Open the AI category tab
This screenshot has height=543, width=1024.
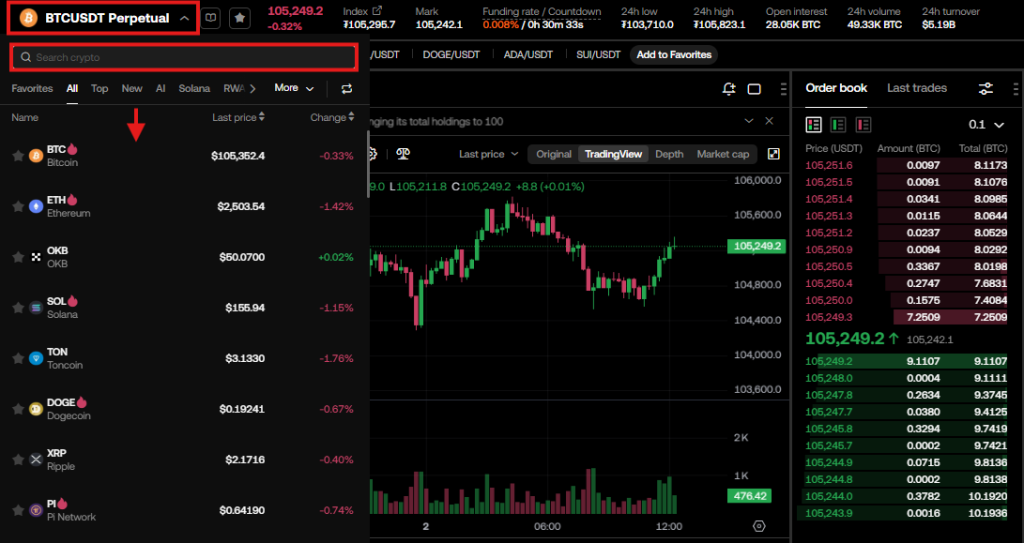tap(161, 88)
